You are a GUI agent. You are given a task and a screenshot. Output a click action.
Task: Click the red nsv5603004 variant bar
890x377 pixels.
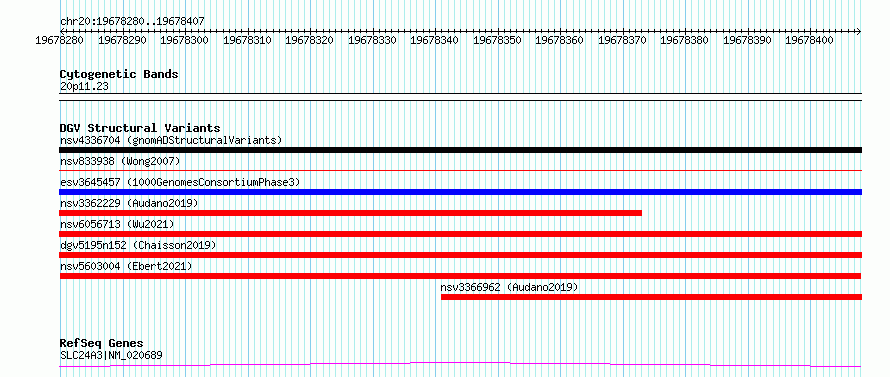click(x=460, y=276)
